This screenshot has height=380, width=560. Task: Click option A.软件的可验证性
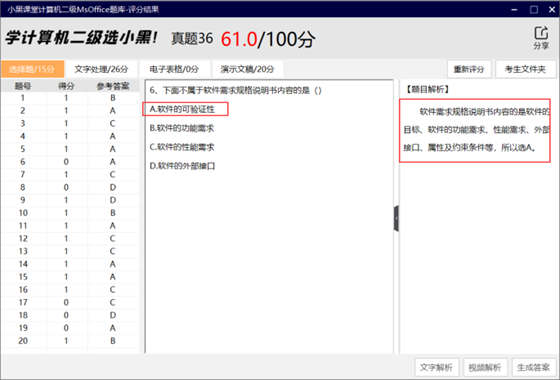click(182, 109)
